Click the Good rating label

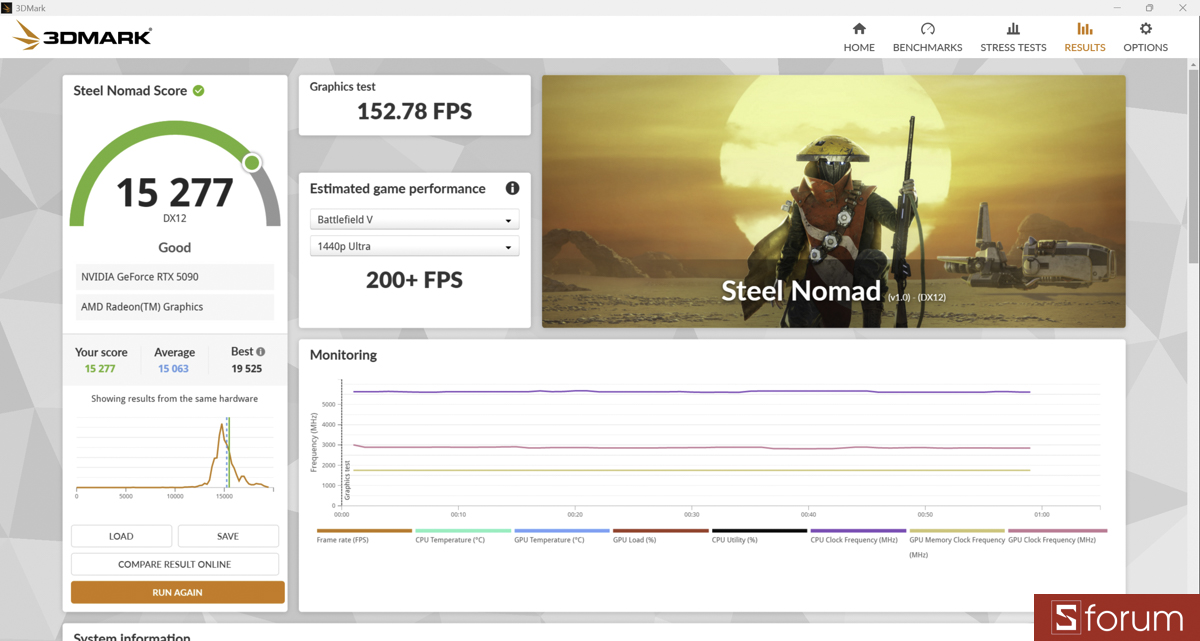click(175, 247)
